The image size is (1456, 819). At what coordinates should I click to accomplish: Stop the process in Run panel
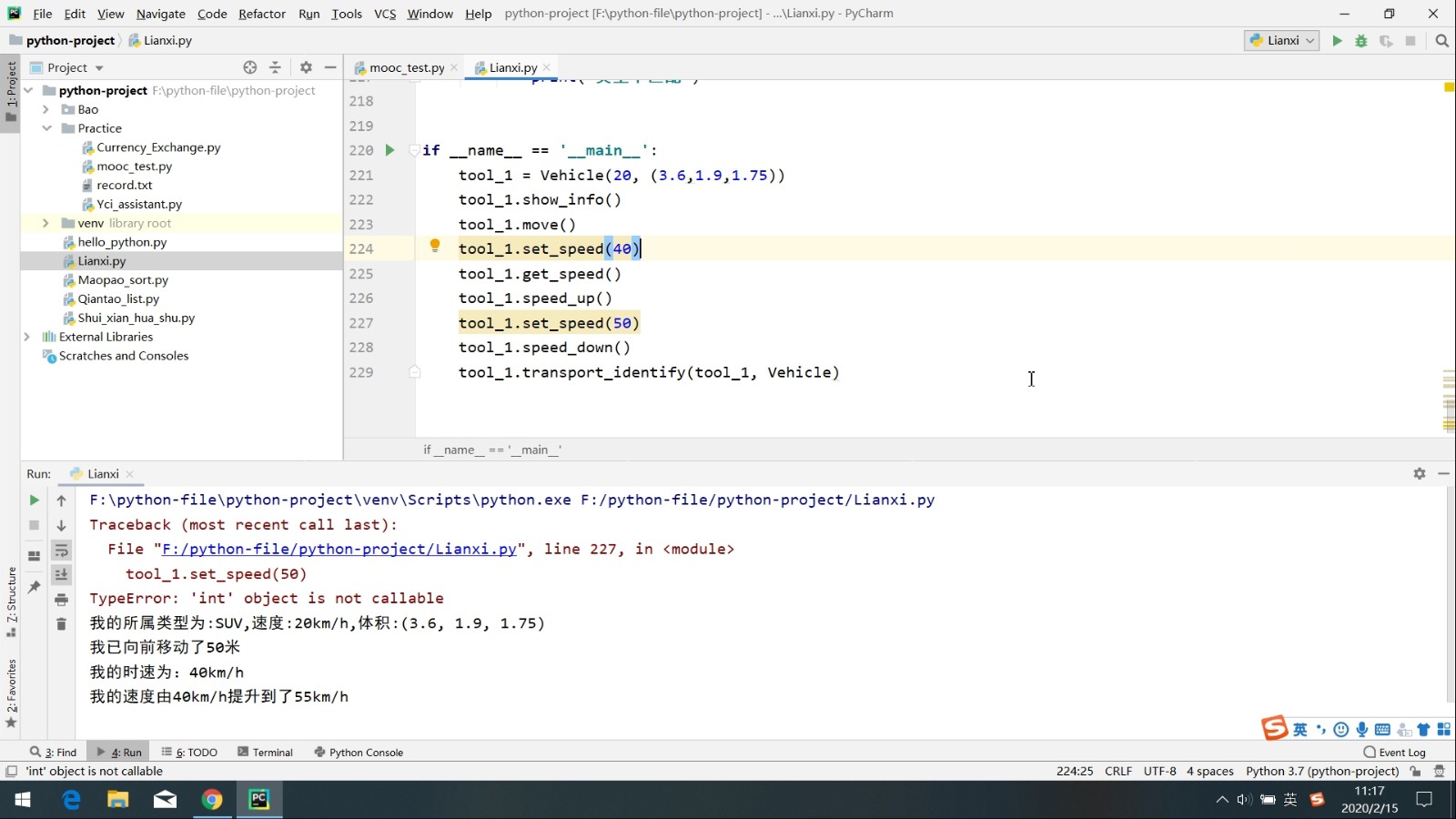coord(34,525)
